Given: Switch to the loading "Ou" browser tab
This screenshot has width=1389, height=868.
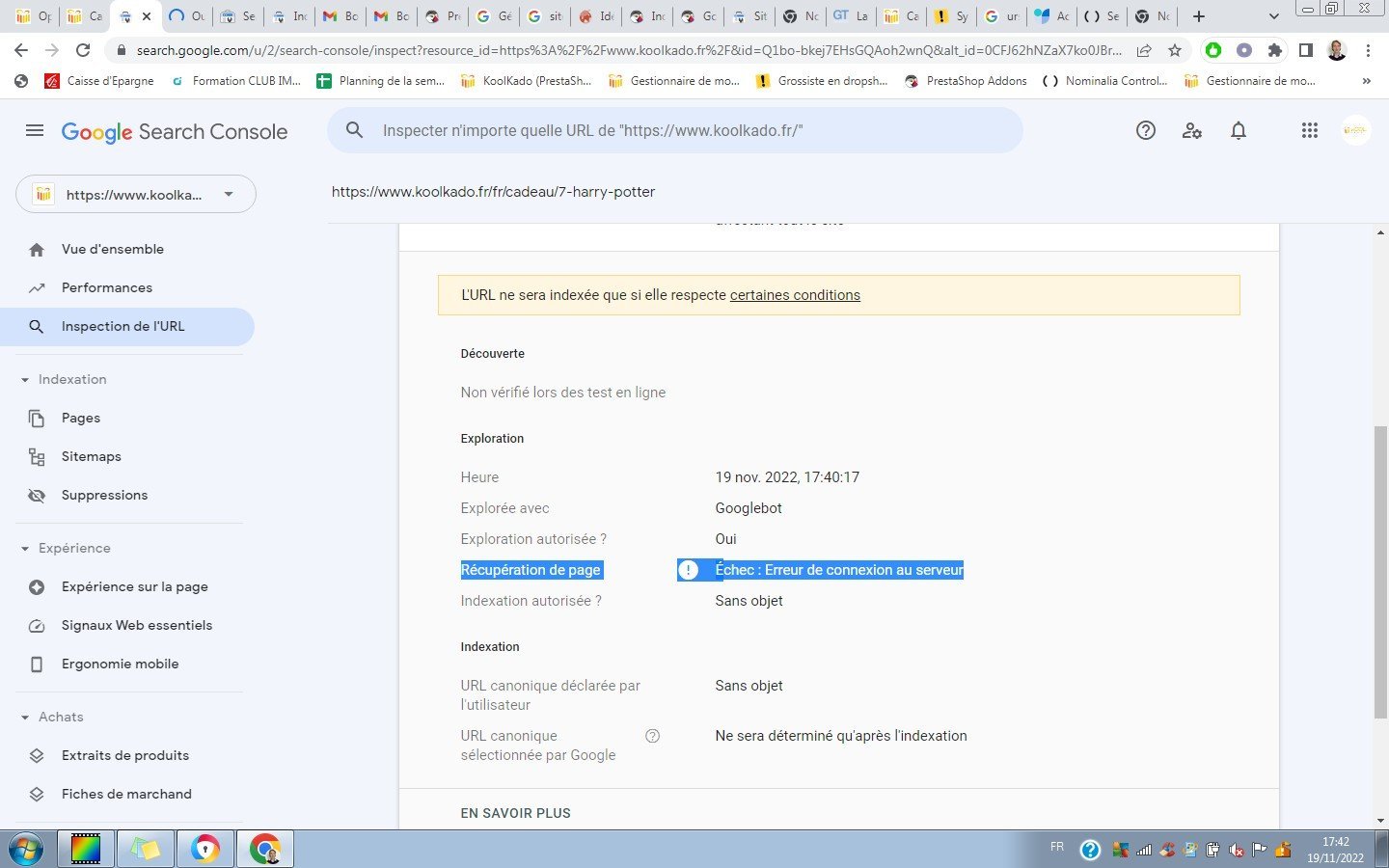Looking at the screenshot, I should click(186, 16).
